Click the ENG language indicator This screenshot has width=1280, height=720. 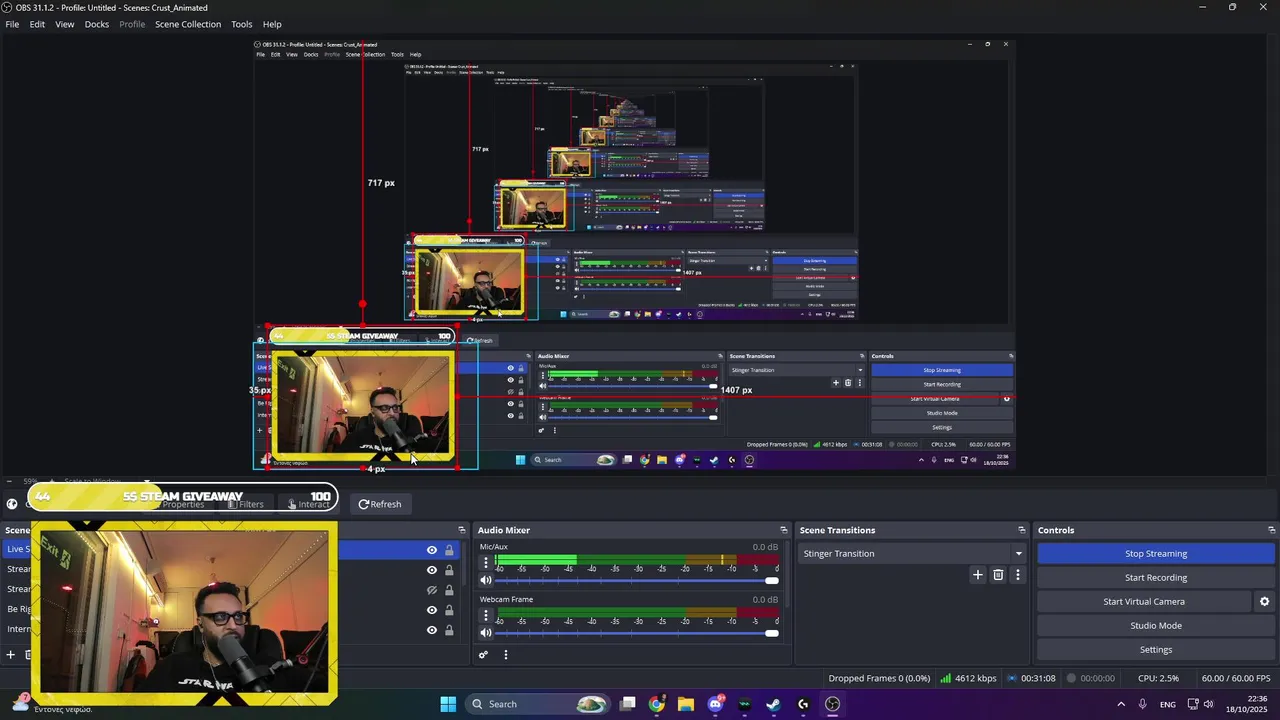pos(1168,705)
